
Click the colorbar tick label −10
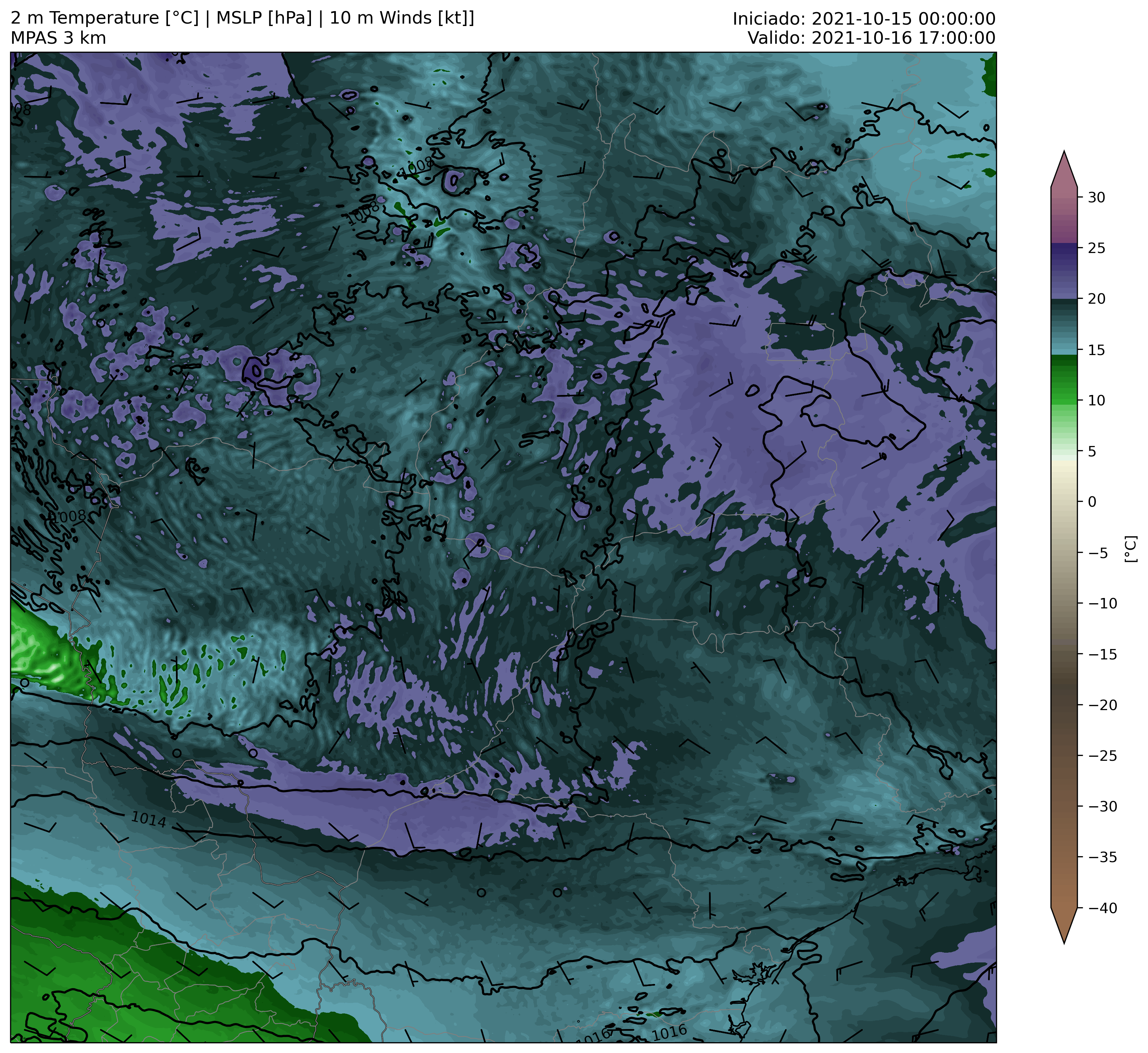point(1103,604)
